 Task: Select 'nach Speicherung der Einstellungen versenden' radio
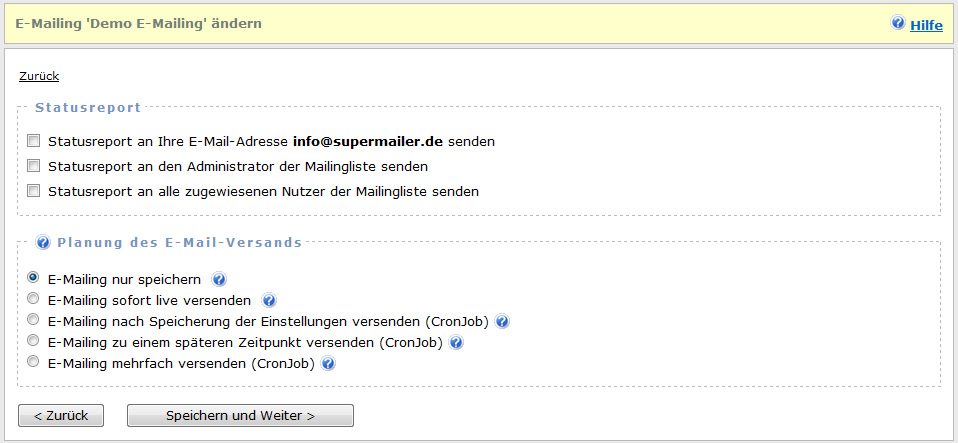34,320
